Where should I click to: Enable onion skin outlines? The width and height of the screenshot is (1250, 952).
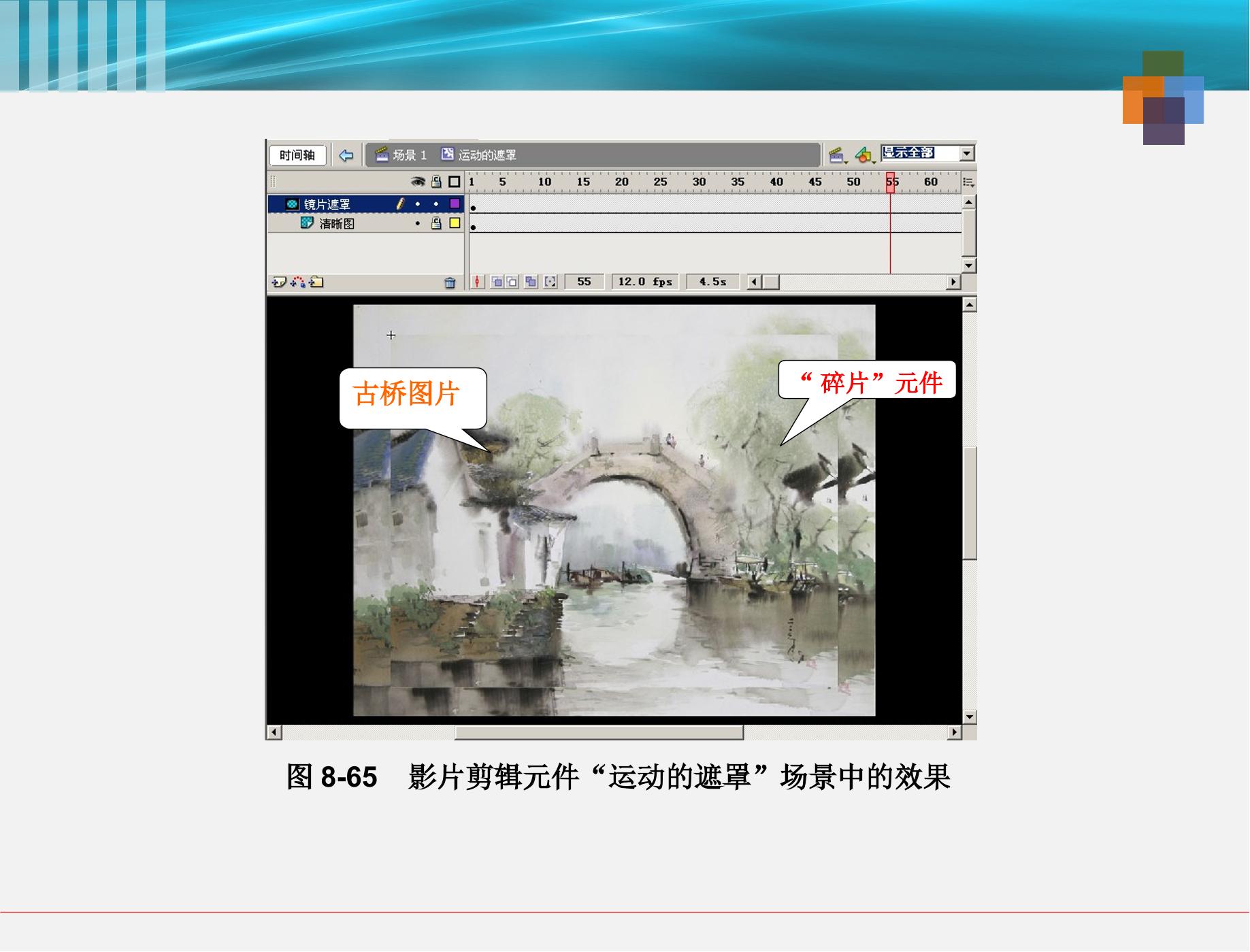(512, 282)
